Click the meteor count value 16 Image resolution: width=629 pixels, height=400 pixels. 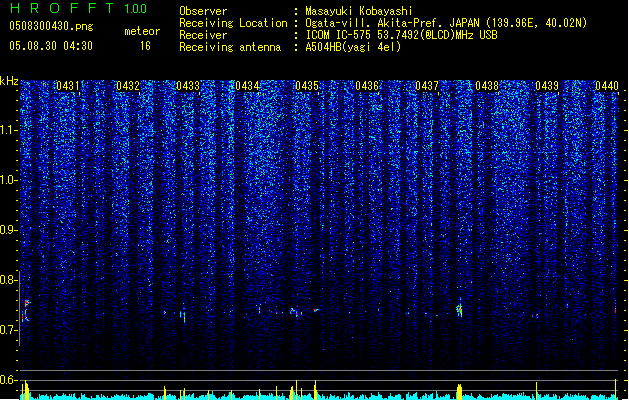click(145, 46)
